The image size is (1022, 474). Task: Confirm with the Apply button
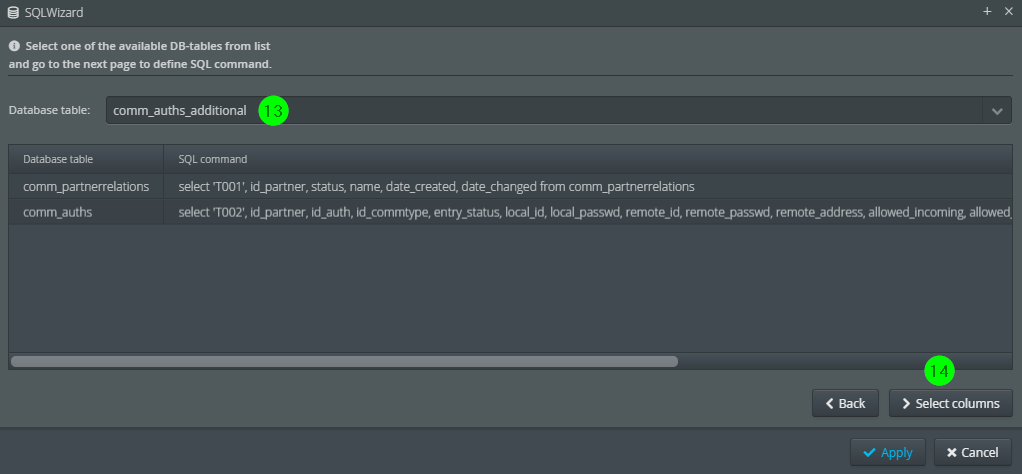coord(888,452)
